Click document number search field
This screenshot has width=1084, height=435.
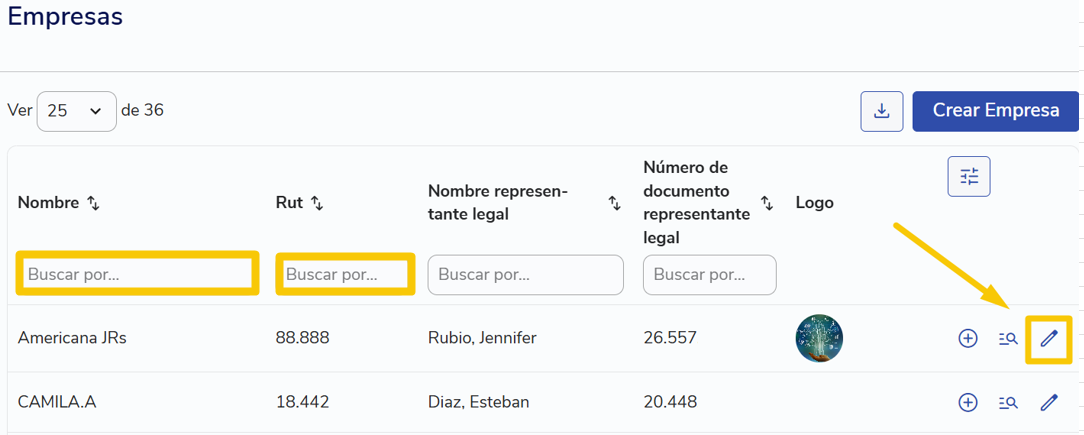click(709, 275)
